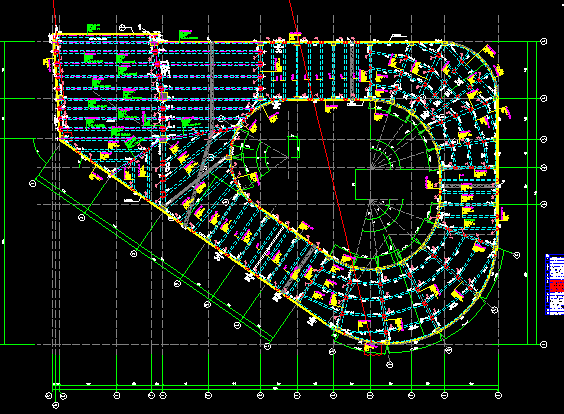Click the grid bubble at the lower-right end of the diagonal dimension line
This screenshot has height=414, width=564.
pyautogui.click(x=267, y=346)
